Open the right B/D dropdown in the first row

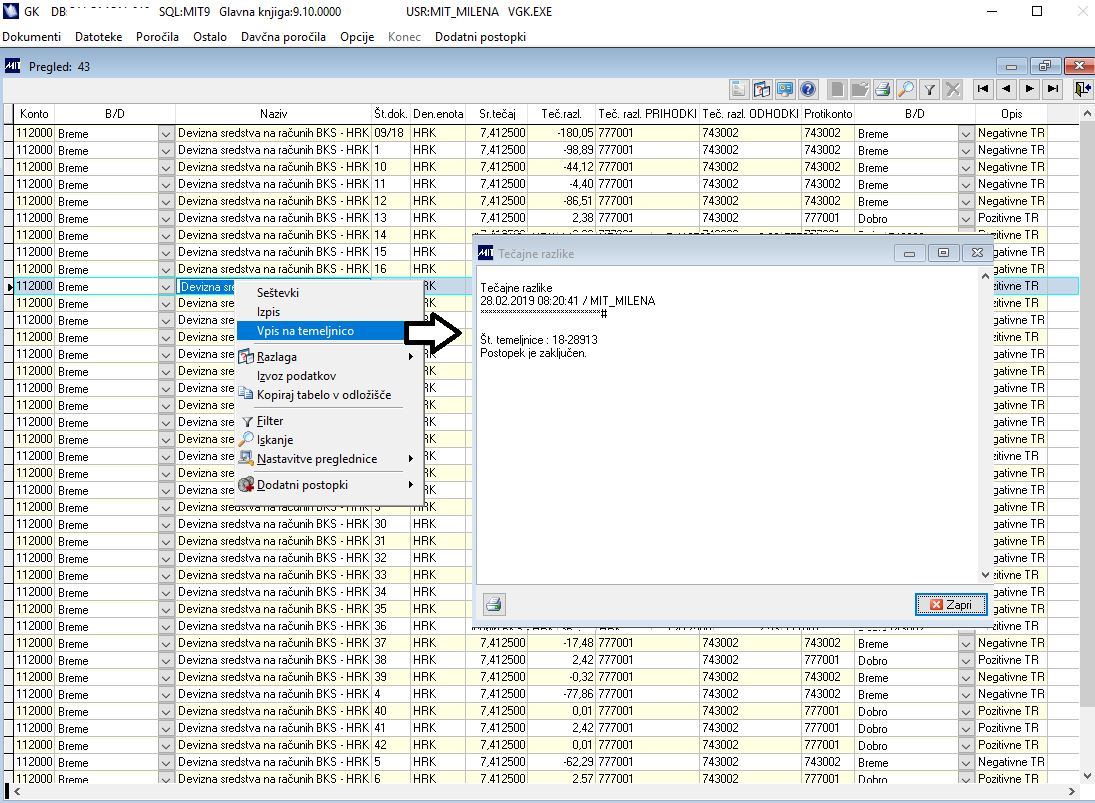click(965, 133)
